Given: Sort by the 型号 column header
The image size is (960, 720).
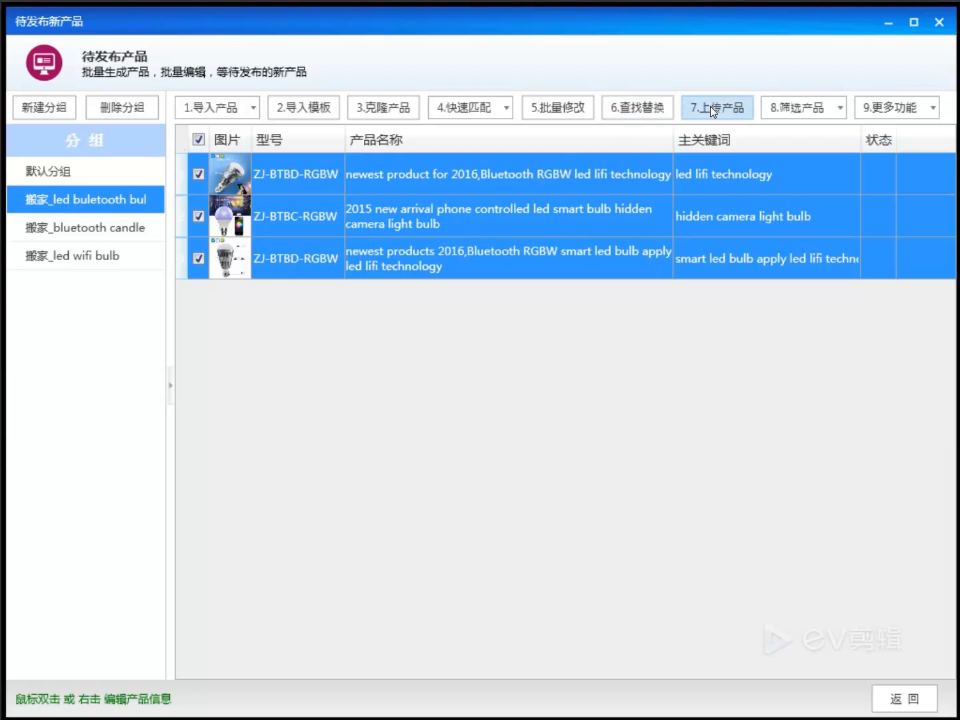Looking at the screenshot, I should [x=298, y=140].
